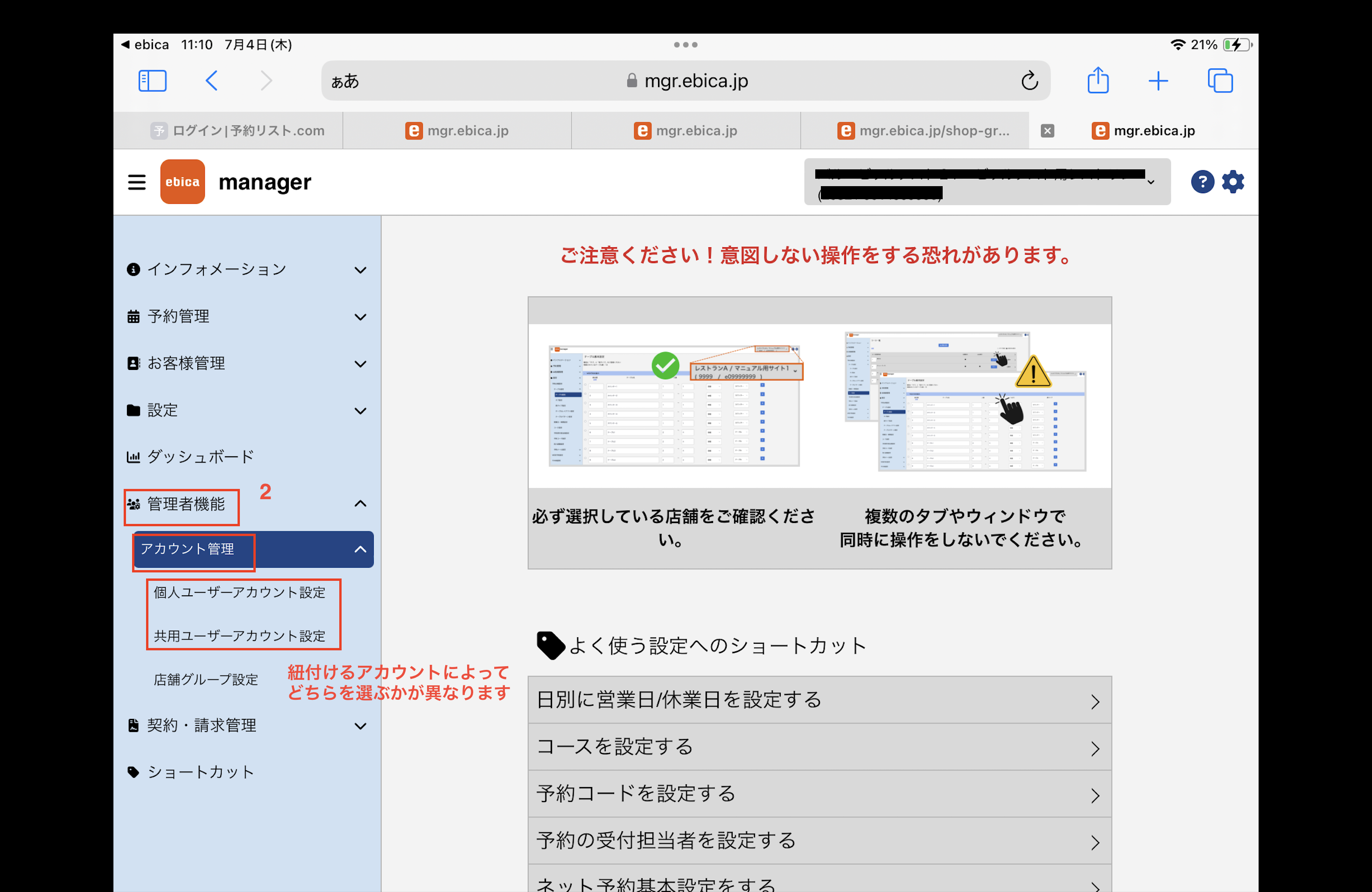The height and width of the screenshot is (892, 1372).
Task: Open the settings gear icon
Action: pos(1233,182)
